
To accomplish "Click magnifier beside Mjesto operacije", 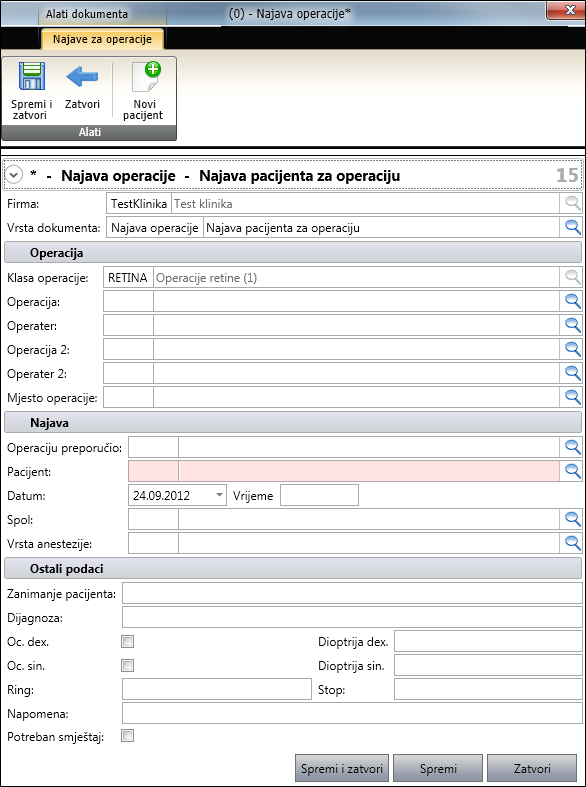I will pyautogui.click(x=572, y=397).
